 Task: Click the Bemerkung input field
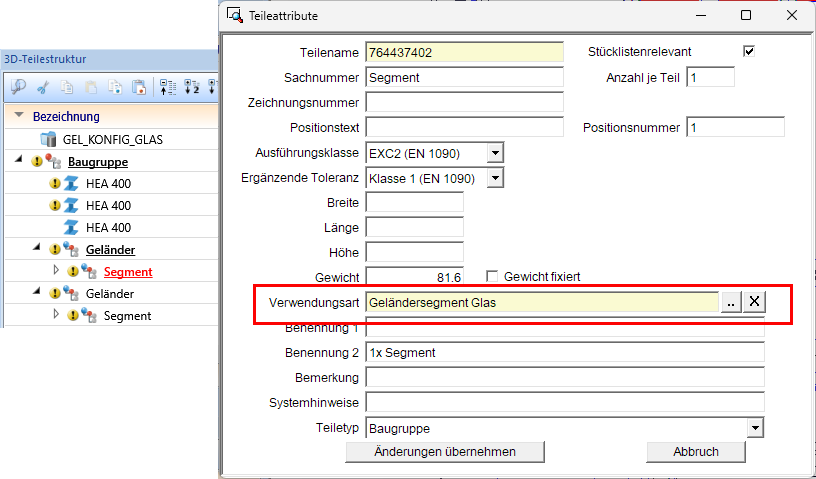tap(565, 377)
